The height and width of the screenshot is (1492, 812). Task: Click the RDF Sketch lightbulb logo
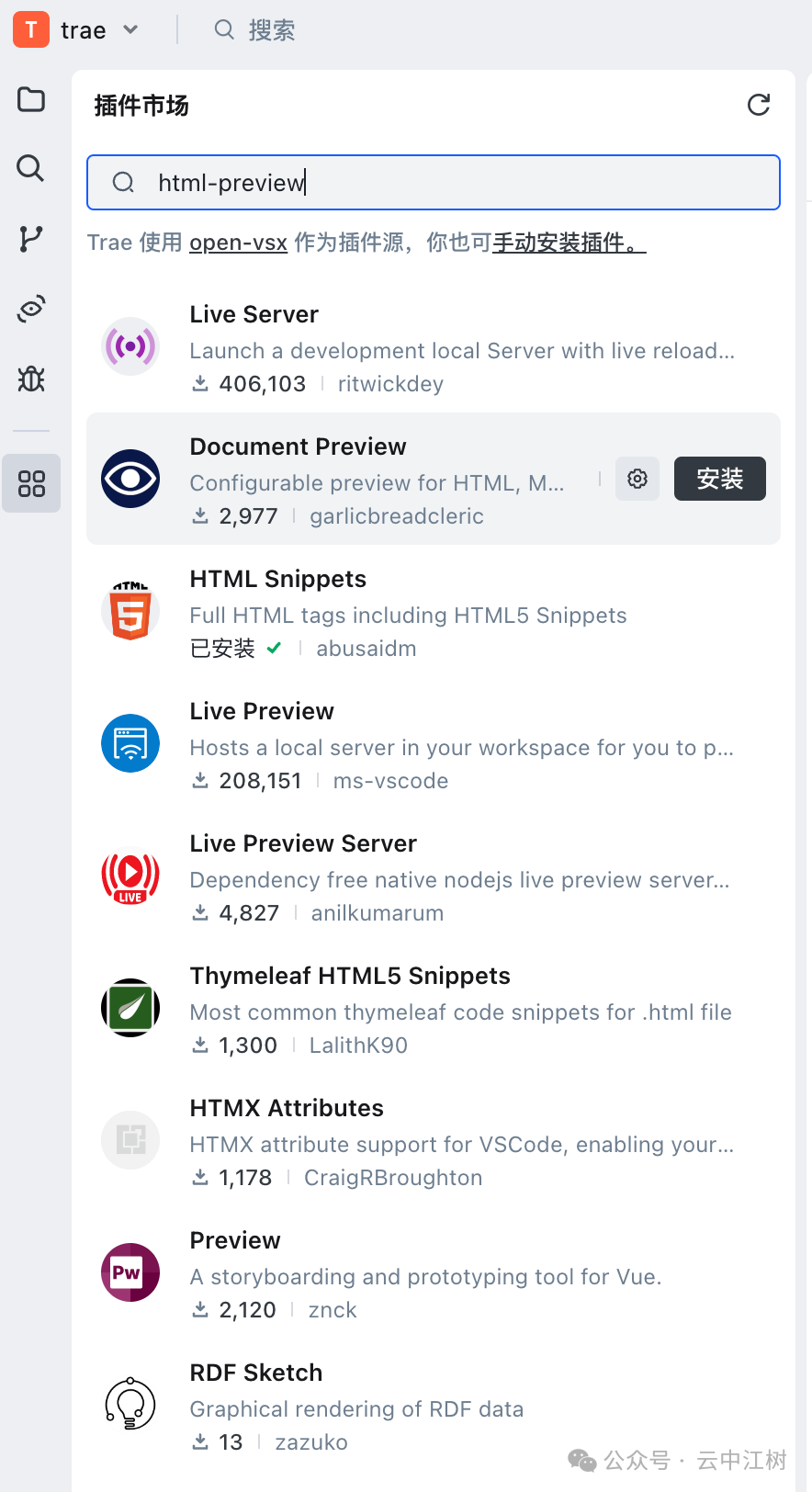pyautogui.click(x=130, y=1405)
